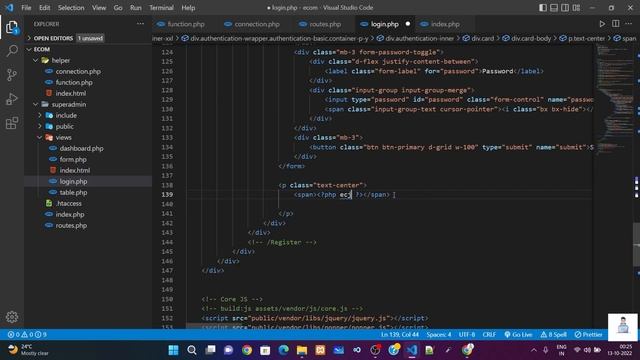Viewport: 640px width, 360px height.
Task: Open the .htaccess file
Action: click(x=68, y=204)
